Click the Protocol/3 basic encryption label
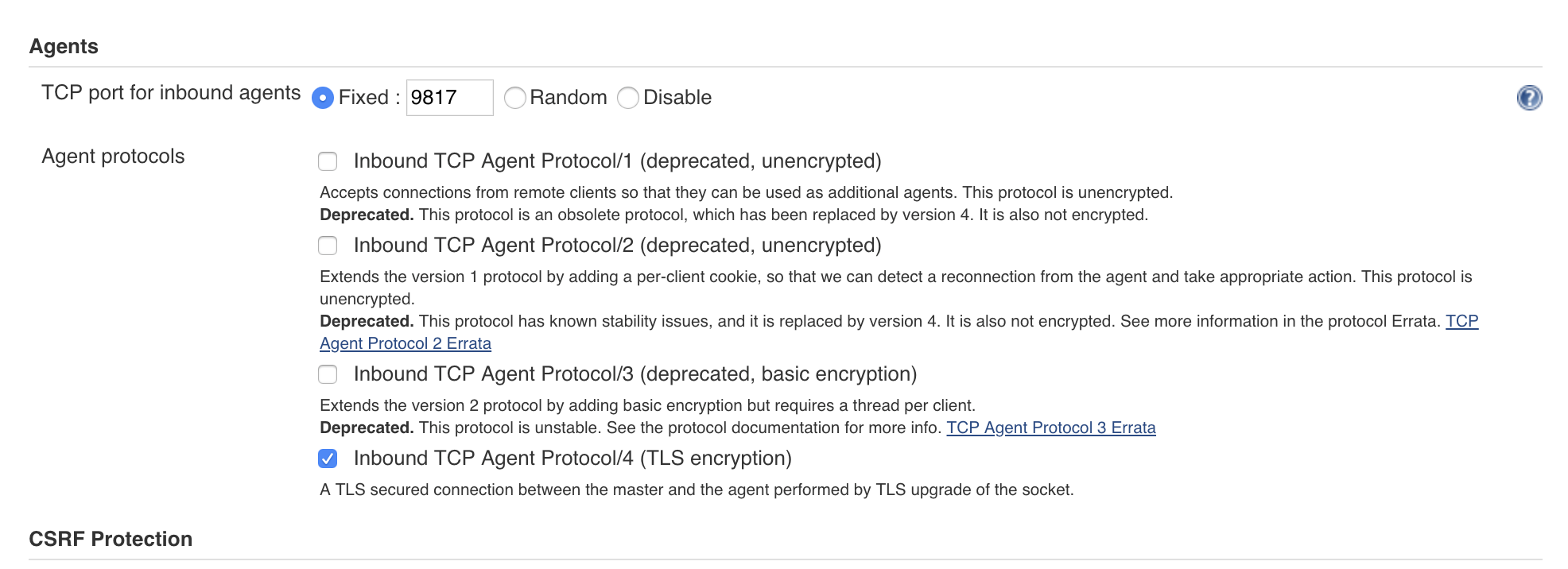Image resolution: width=1568 pixels, height=569 pixels. (635, 374)
